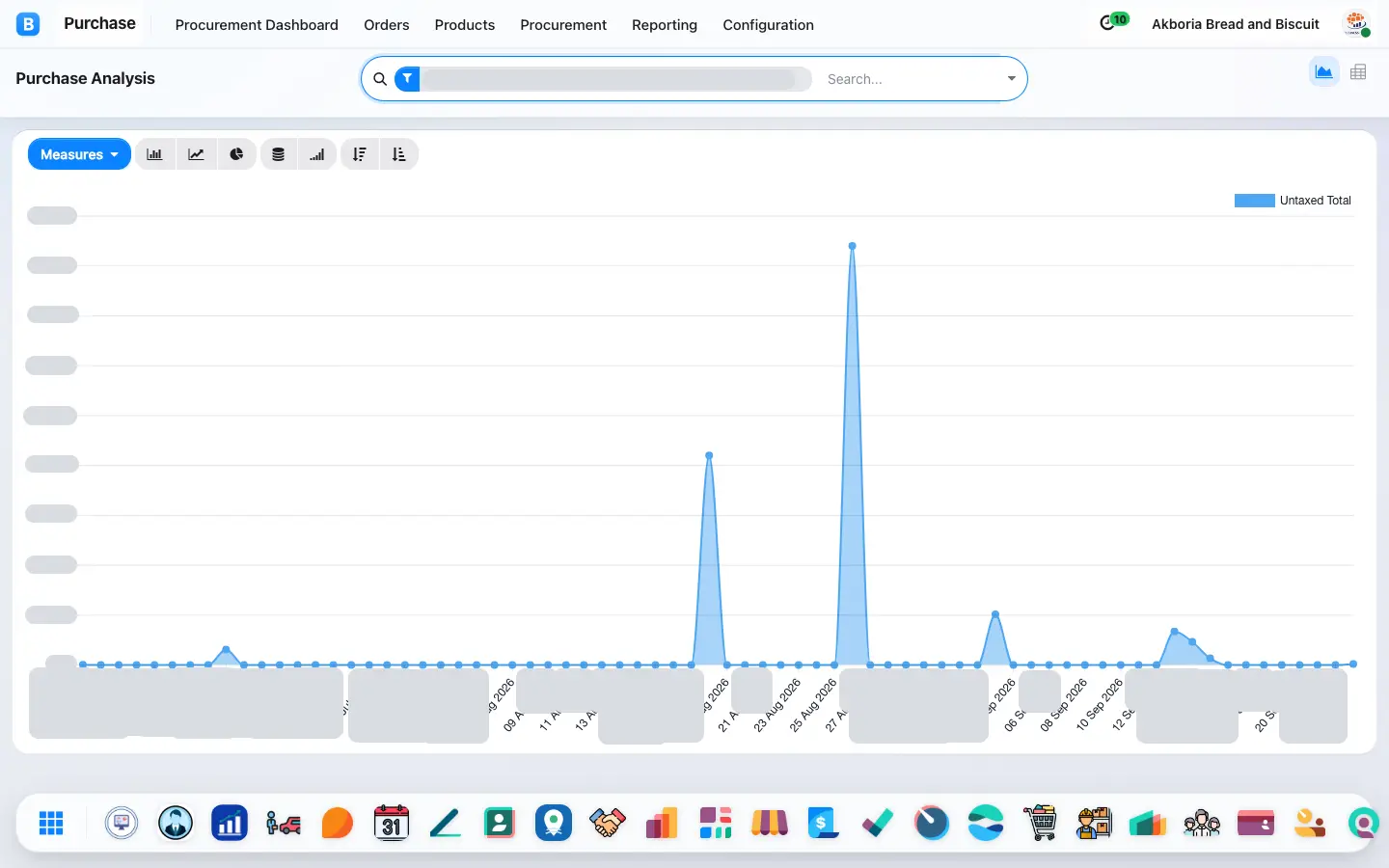Toggle cumulative chart mode
This screenshot has width=1389, height=868.
point(317,154)
